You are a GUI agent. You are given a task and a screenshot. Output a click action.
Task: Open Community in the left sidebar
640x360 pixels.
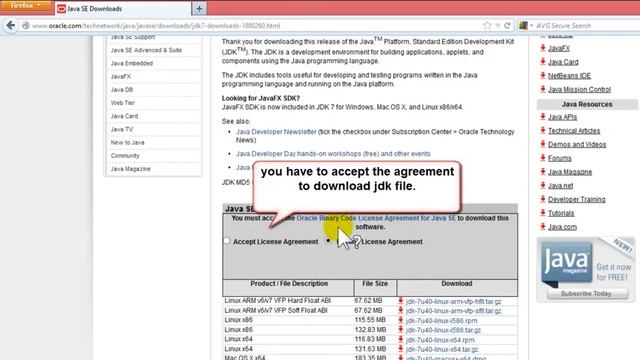(125, 156)
